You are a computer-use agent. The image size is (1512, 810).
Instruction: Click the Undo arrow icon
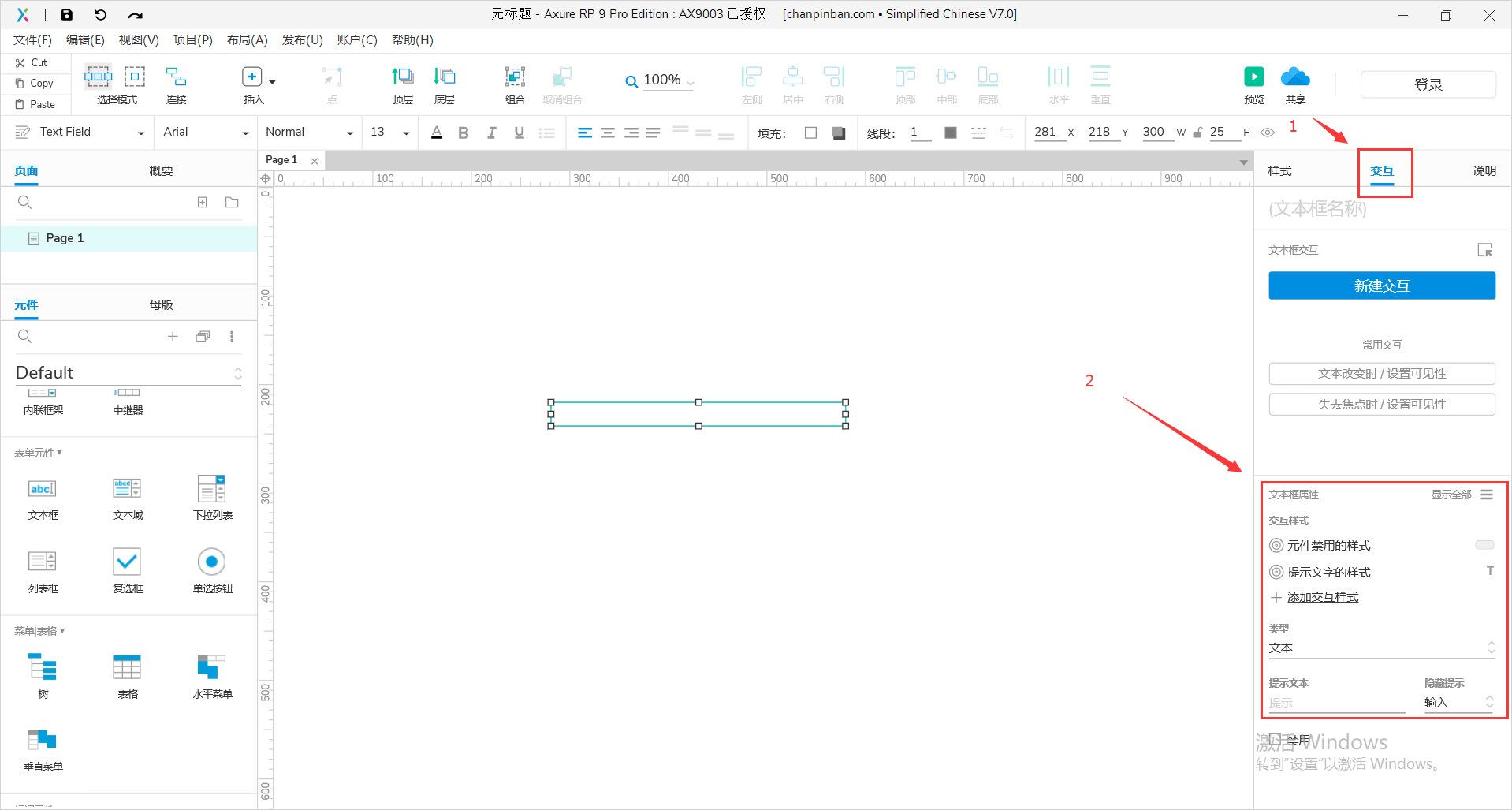click(100, 14)
